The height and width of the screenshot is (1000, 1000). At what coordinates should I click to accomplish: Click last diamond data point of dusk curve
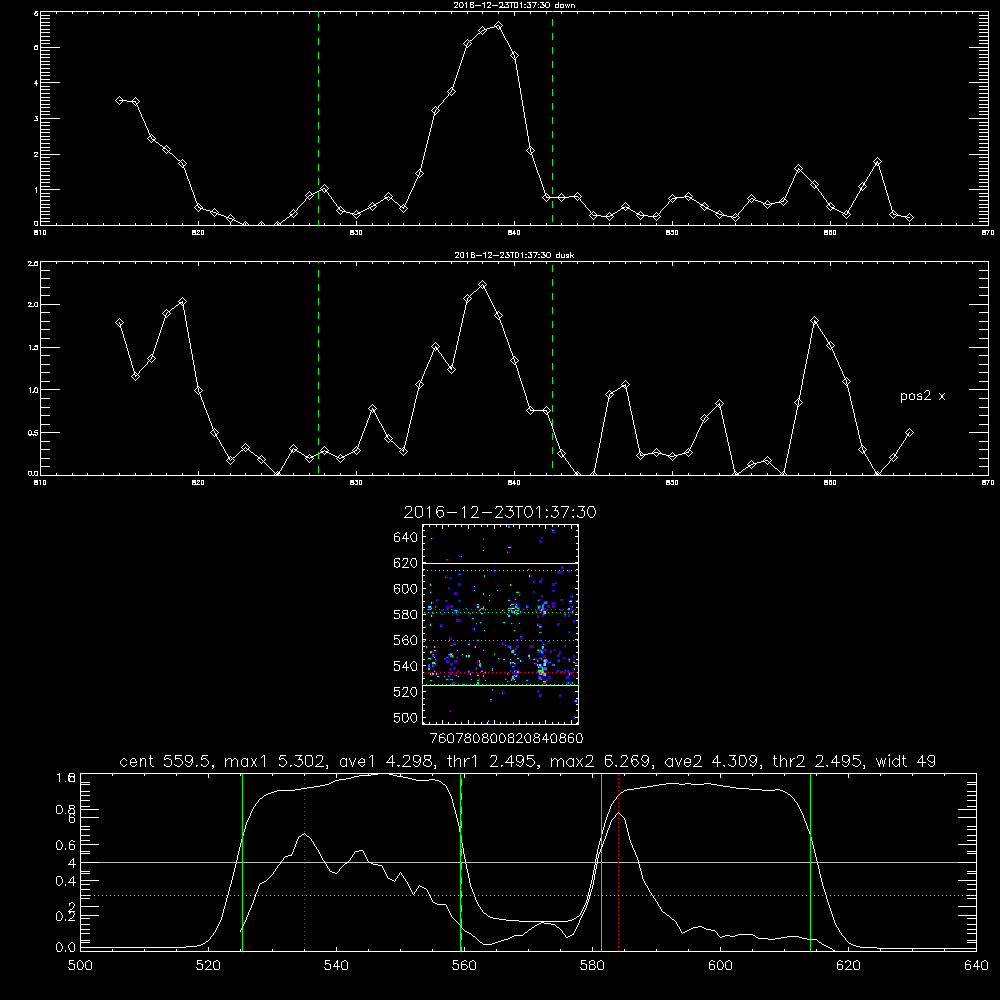pos(909,432)
